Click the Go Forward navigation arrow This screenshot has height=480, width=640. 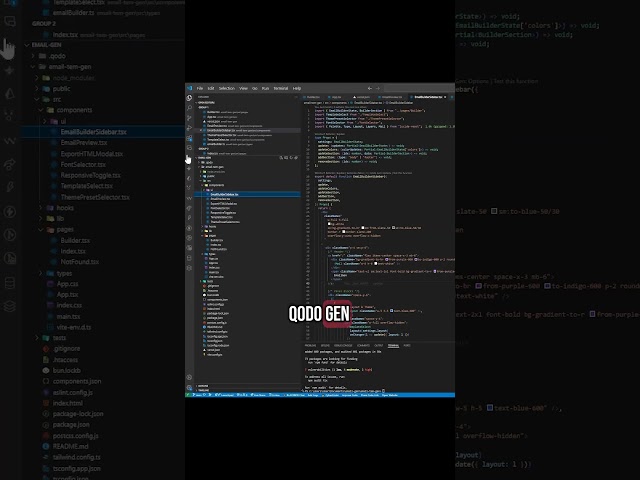click(x=378, y=88)
